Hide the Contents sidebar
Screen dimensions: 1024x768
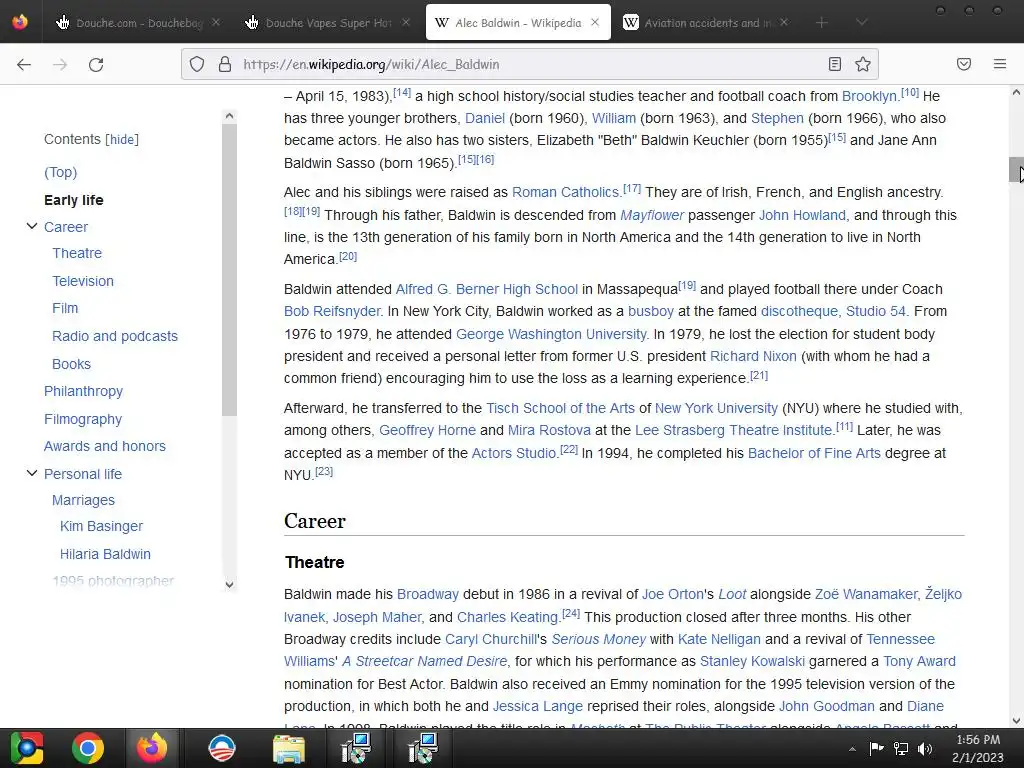(x=123, y=140)
